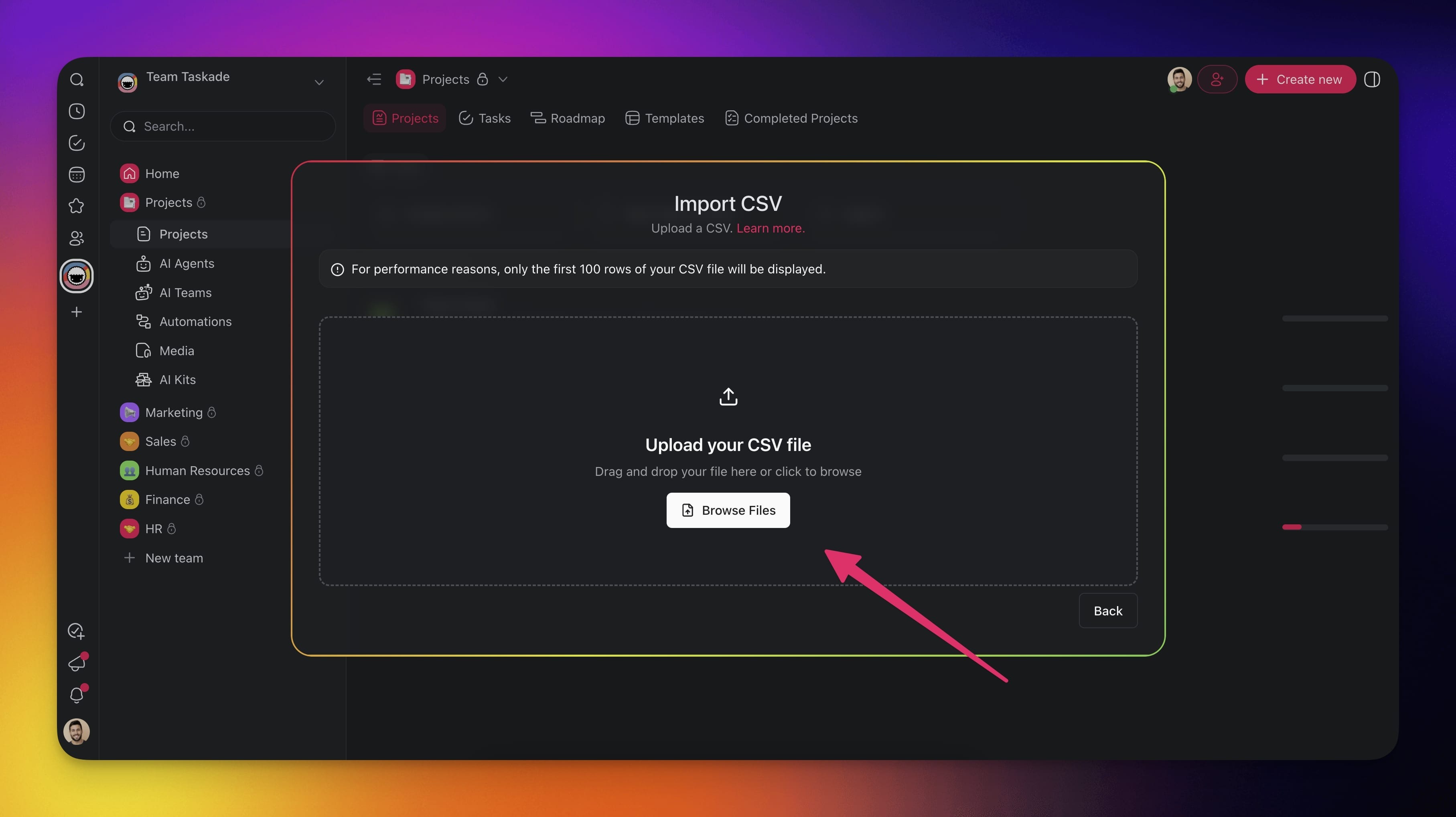Open the starred favorites icon
The width and height of the screenshot is (1456, 817).
(77, 206)
